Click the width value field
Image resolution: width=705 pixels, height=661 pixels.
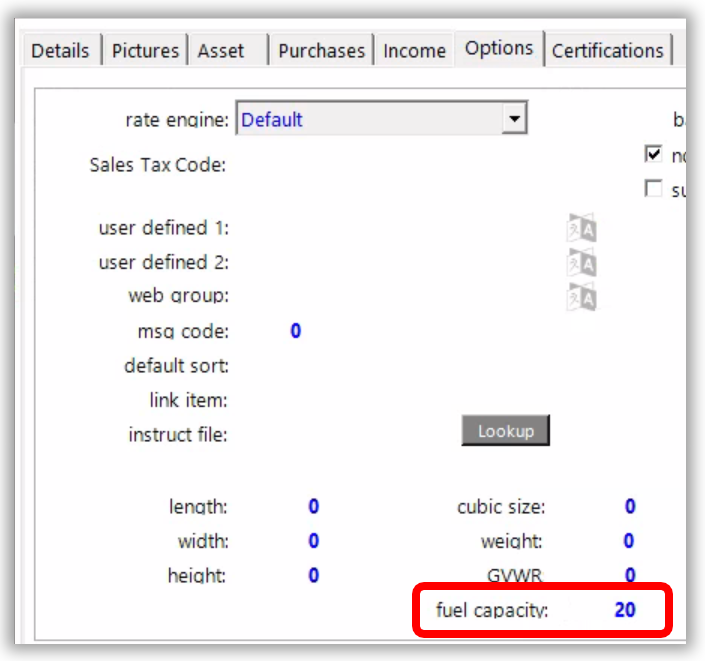[313, 541]
